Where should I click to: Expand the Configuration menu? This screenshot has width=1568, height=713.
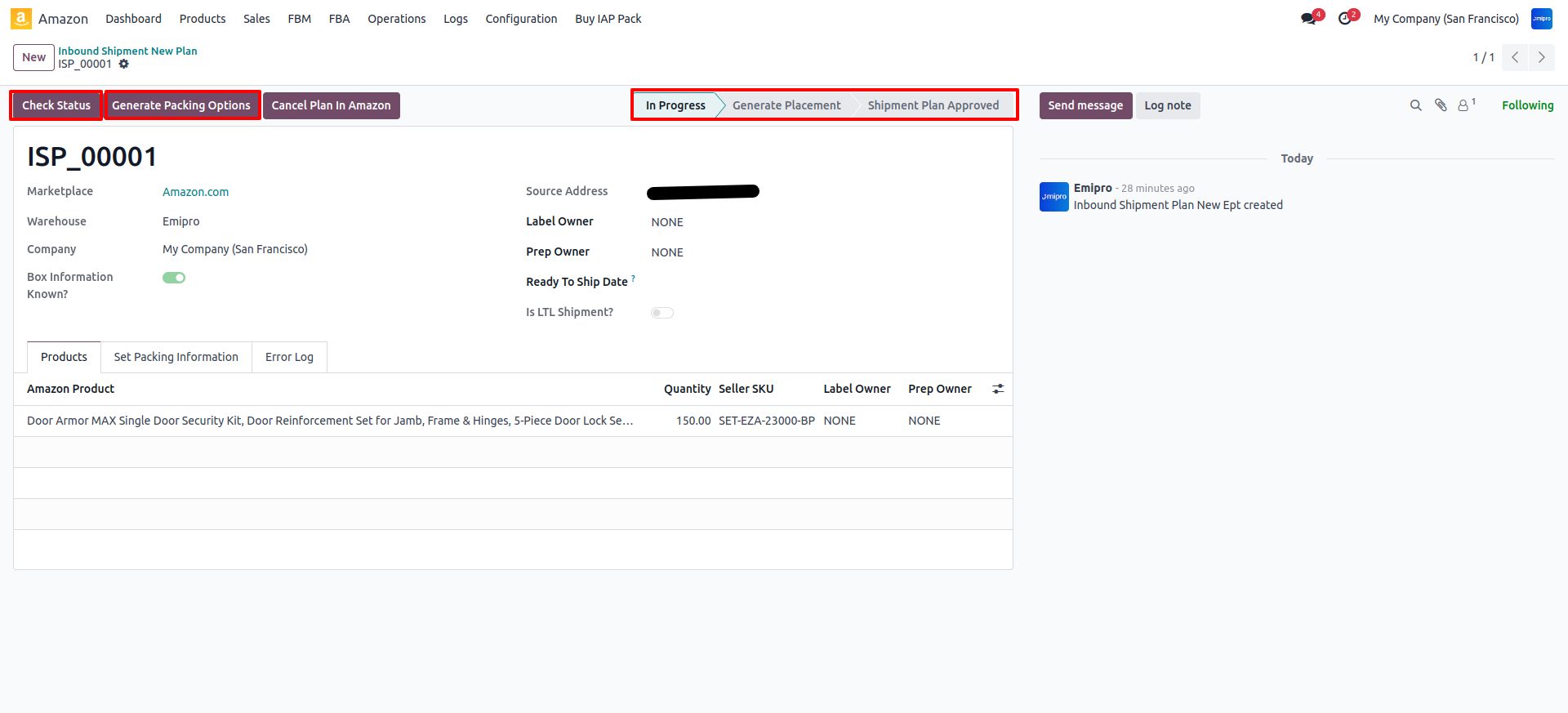pos(521,19)
